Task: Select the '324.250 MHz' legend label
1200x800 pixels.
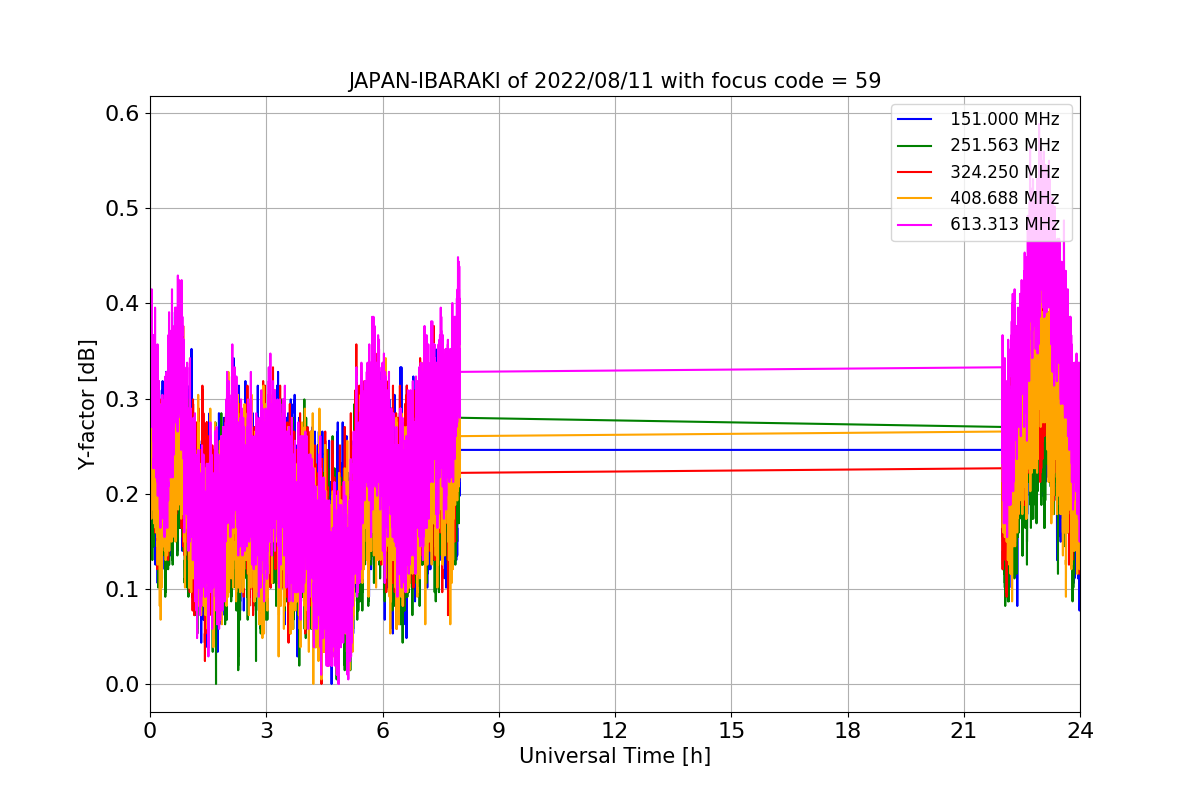Action: (x=1004, y=171)
